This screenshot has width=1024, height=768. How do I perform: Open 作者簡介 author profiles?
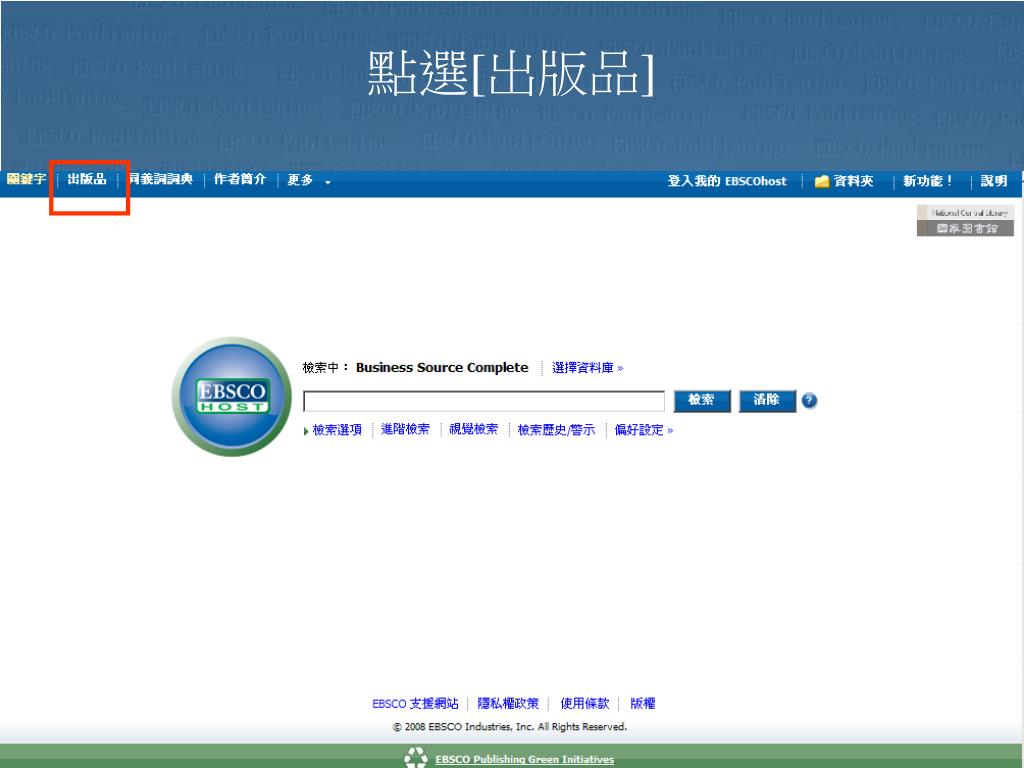[x=240, y=180]
